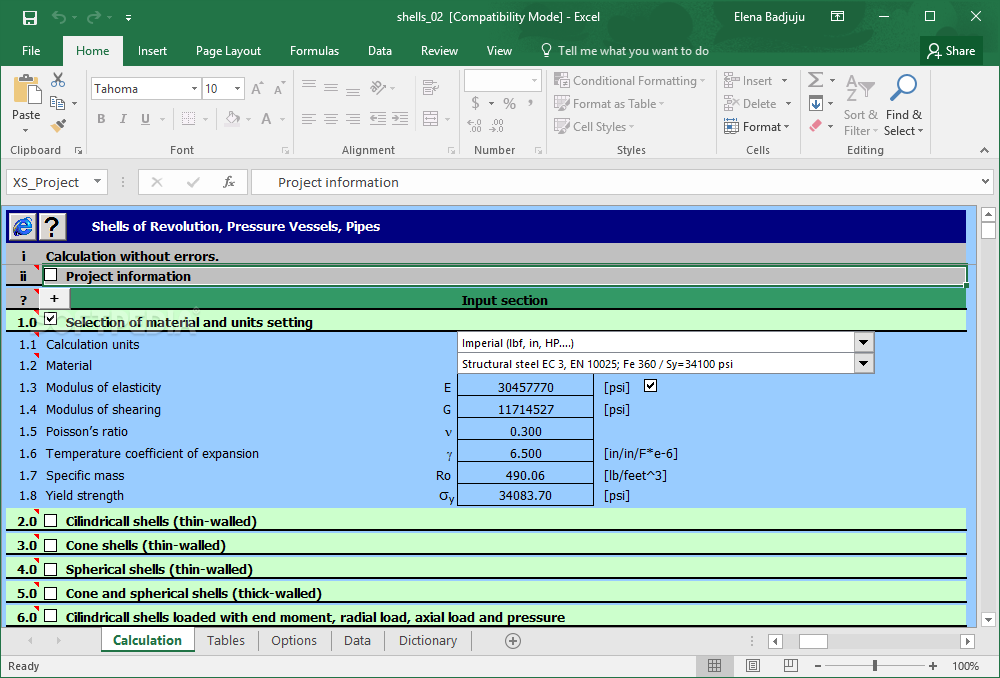1000x678 pixels.
Task: Click the Merge & Center icon
Action: pyautogui.click(x=430, y=119)
